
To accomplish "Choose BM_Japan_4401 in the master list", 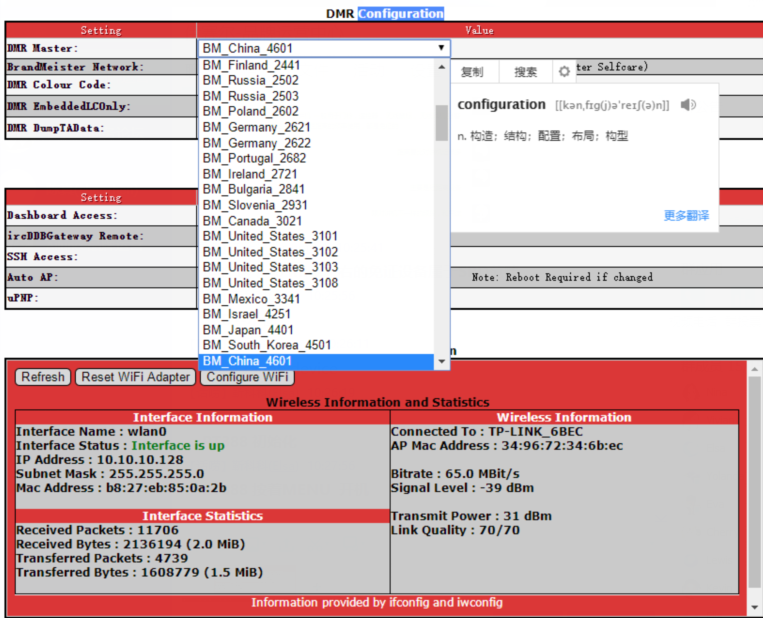I will click(248, 330).
